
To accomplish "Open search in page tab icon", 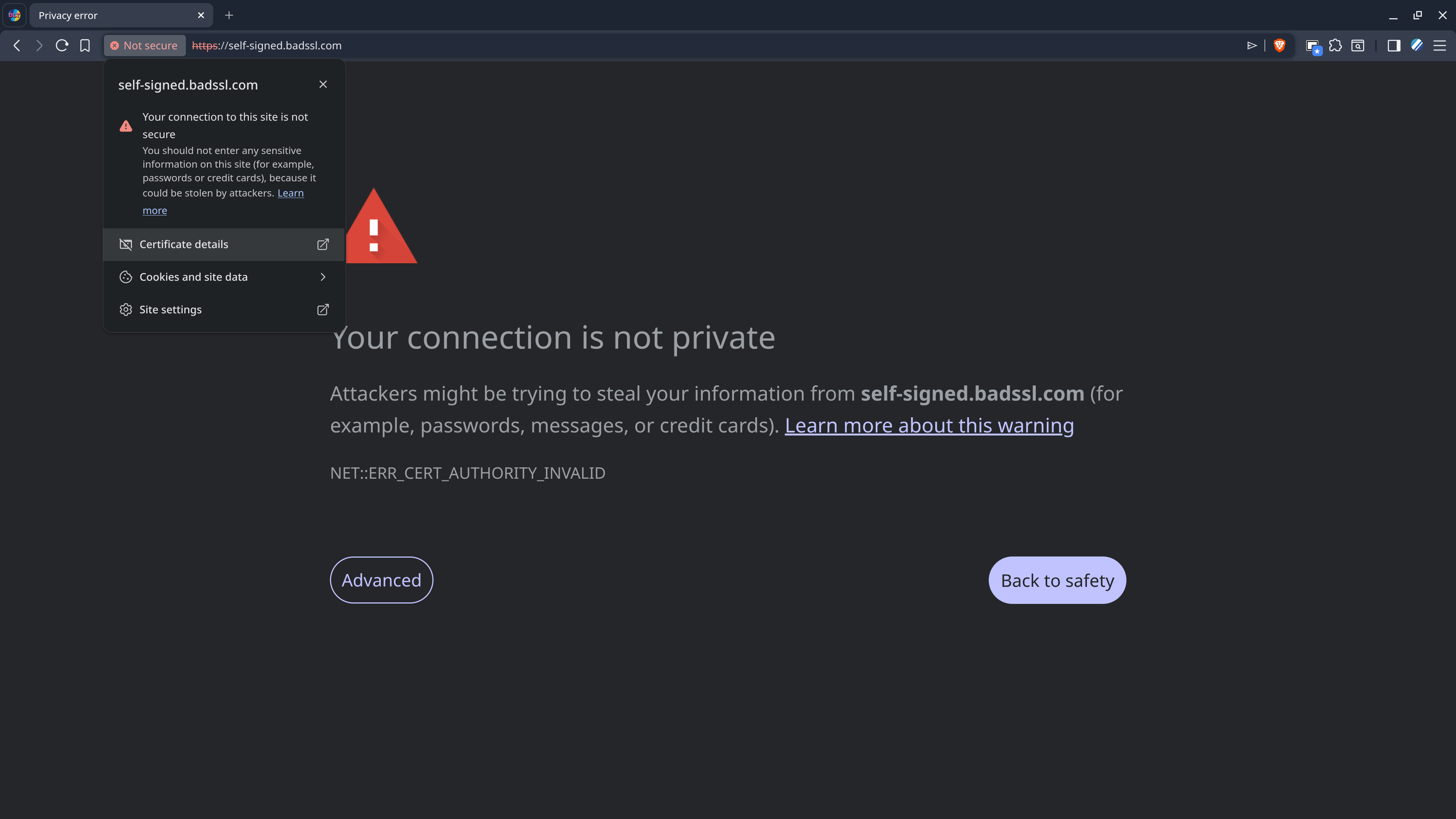I will click(1357, 46).
